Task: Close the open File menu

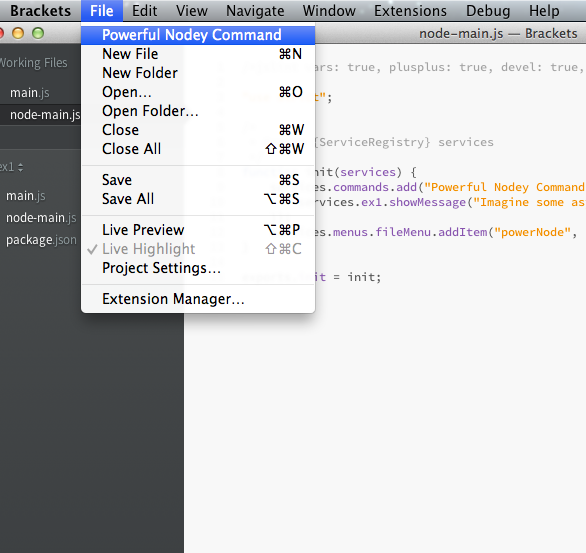Action: 102,10
